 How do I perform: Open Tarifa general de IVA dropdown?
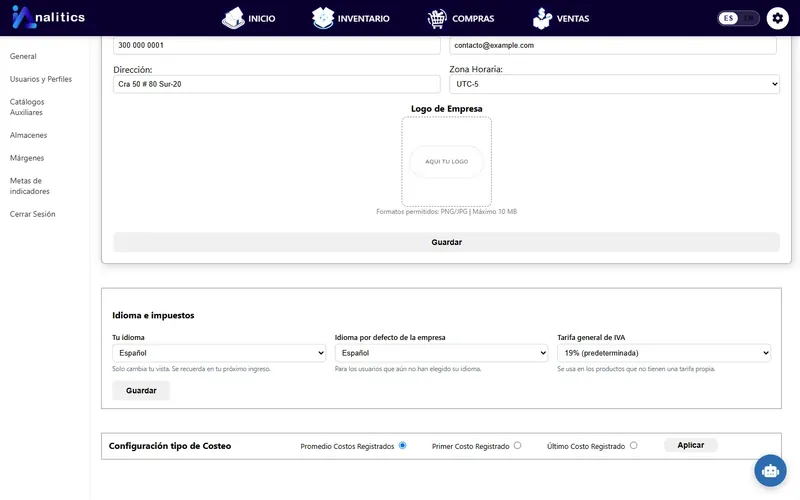pos(664,353)
